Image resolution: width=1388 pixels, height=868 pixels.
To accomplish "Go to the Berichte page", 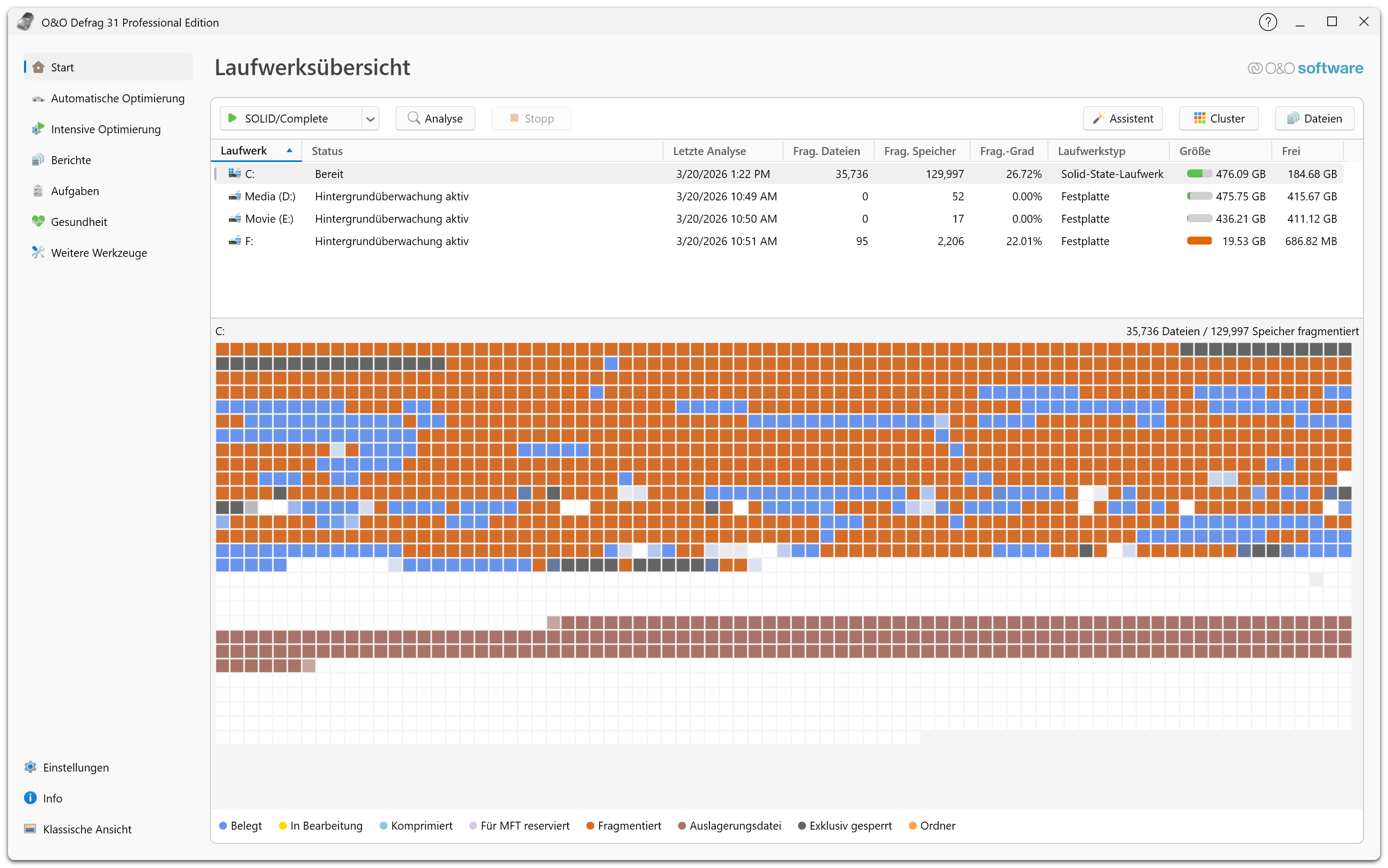I will (71, 160).
